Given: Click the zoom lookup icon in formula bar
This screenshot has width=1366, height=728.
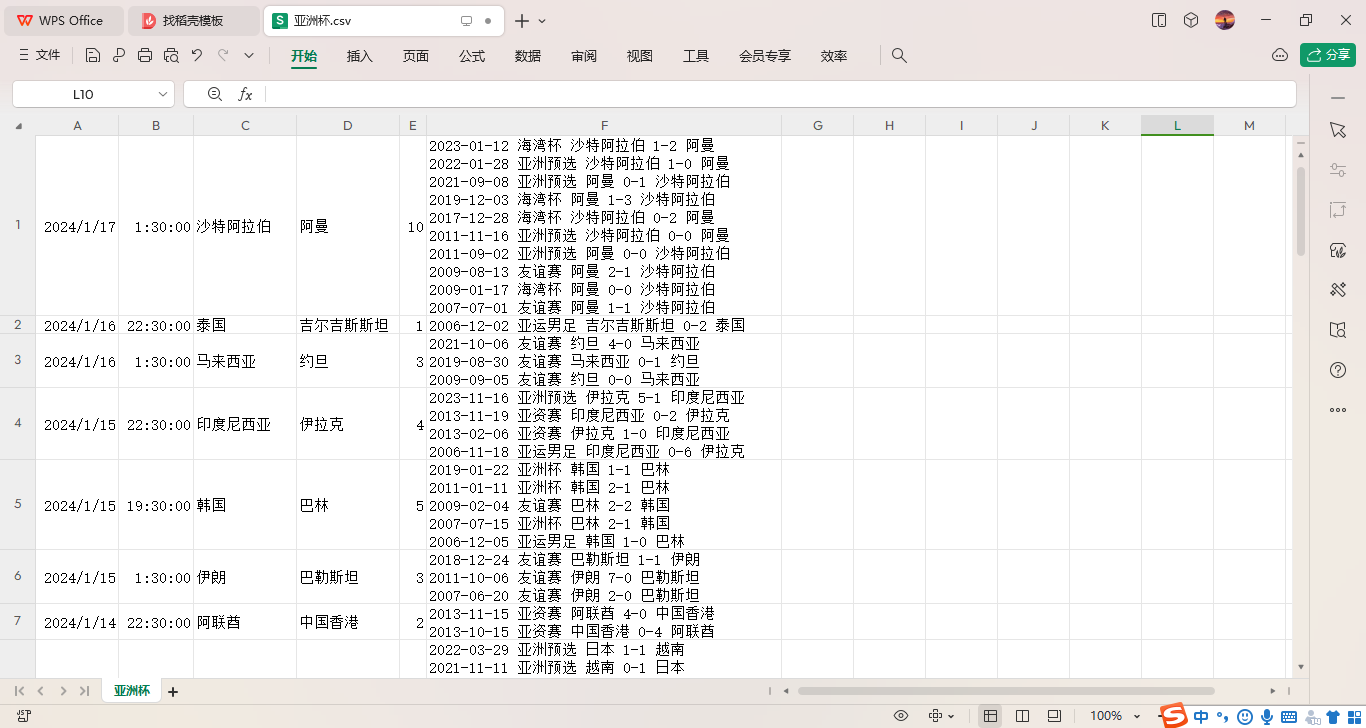Looking at the screenshot, I should point(214,94).
